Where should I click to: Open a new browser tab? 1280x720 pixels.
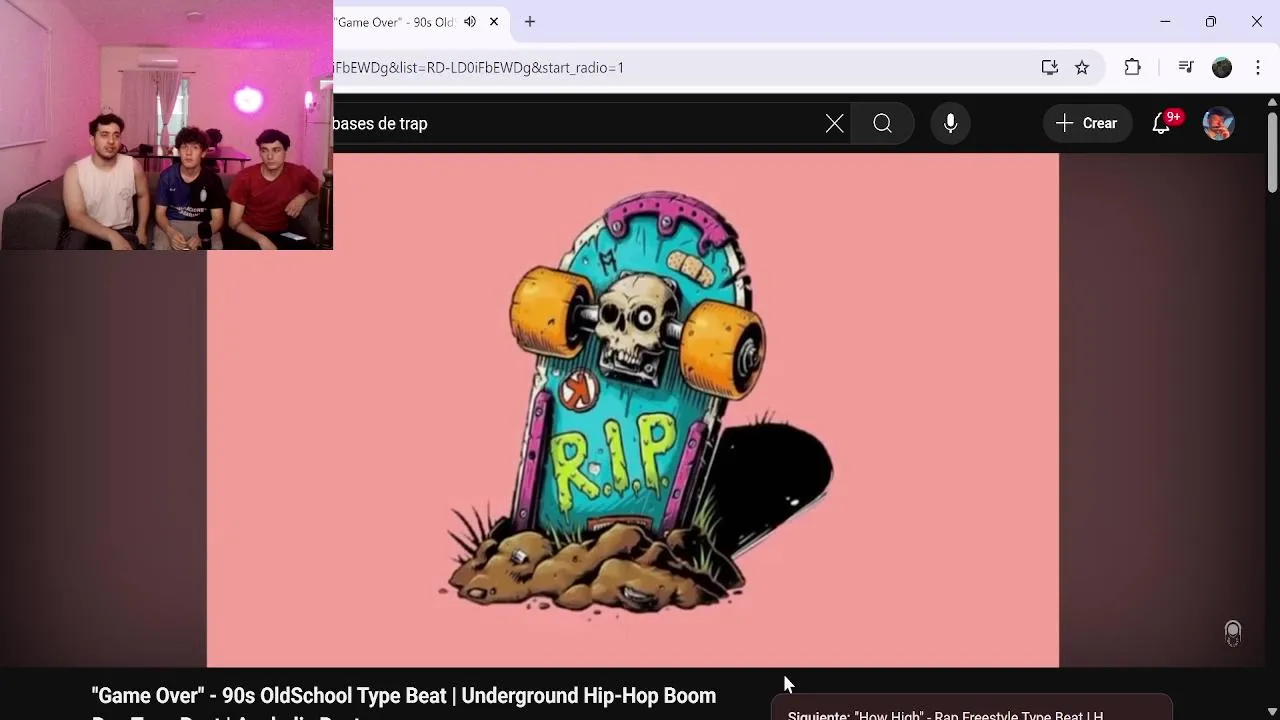(x=530, y=22)
